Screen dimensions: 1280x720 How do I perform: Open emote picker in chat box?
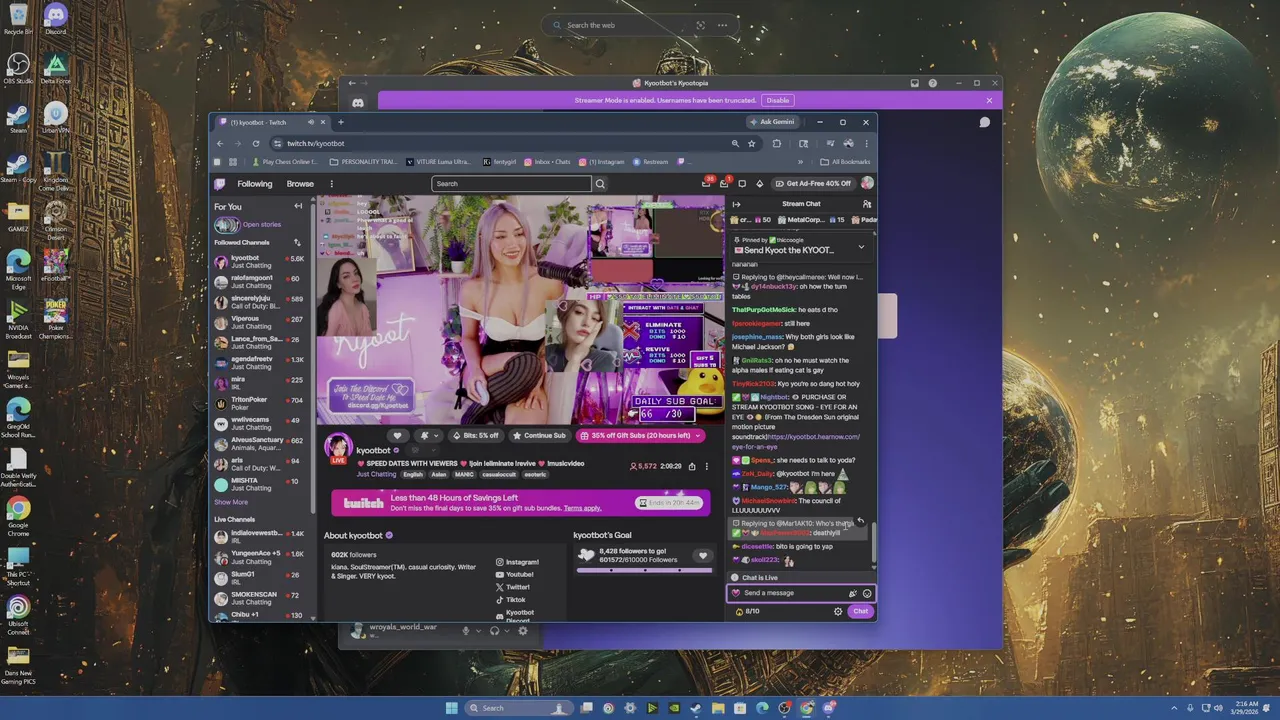tap(867, 593)
